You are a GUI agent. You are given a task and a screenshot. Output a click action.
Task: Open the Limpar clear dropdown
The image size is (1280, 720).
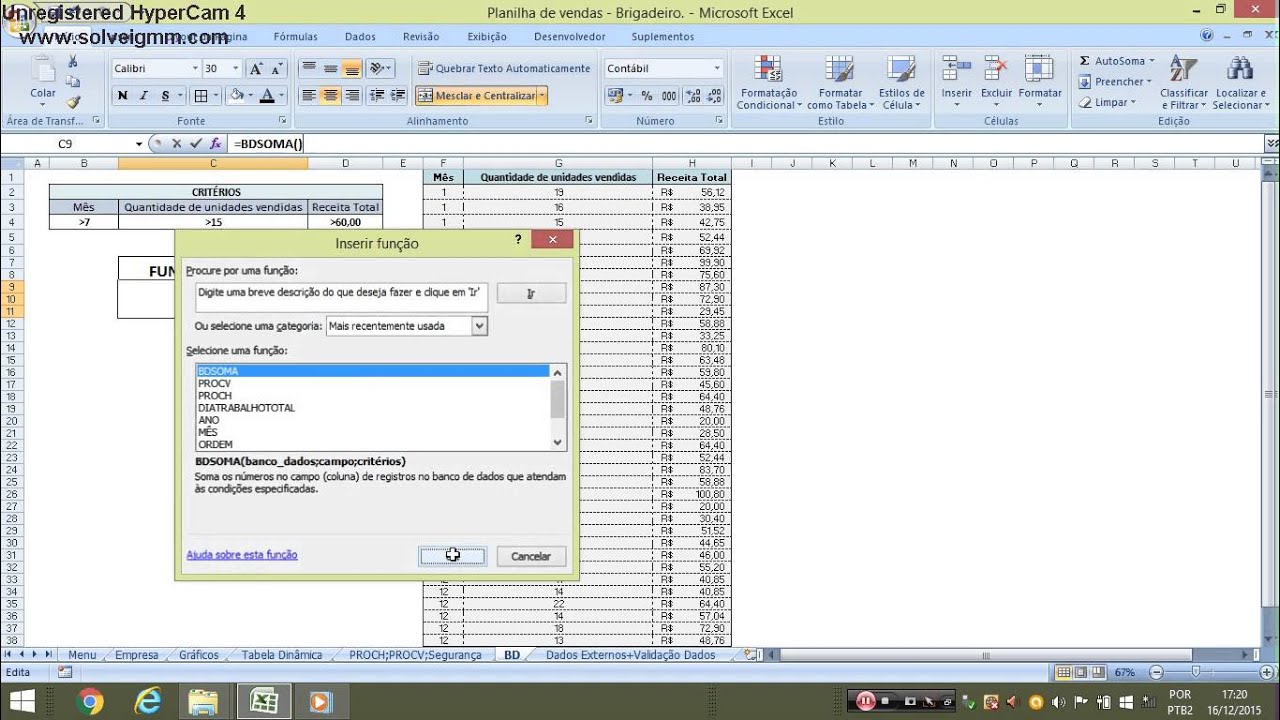(x=1110, y=102)
